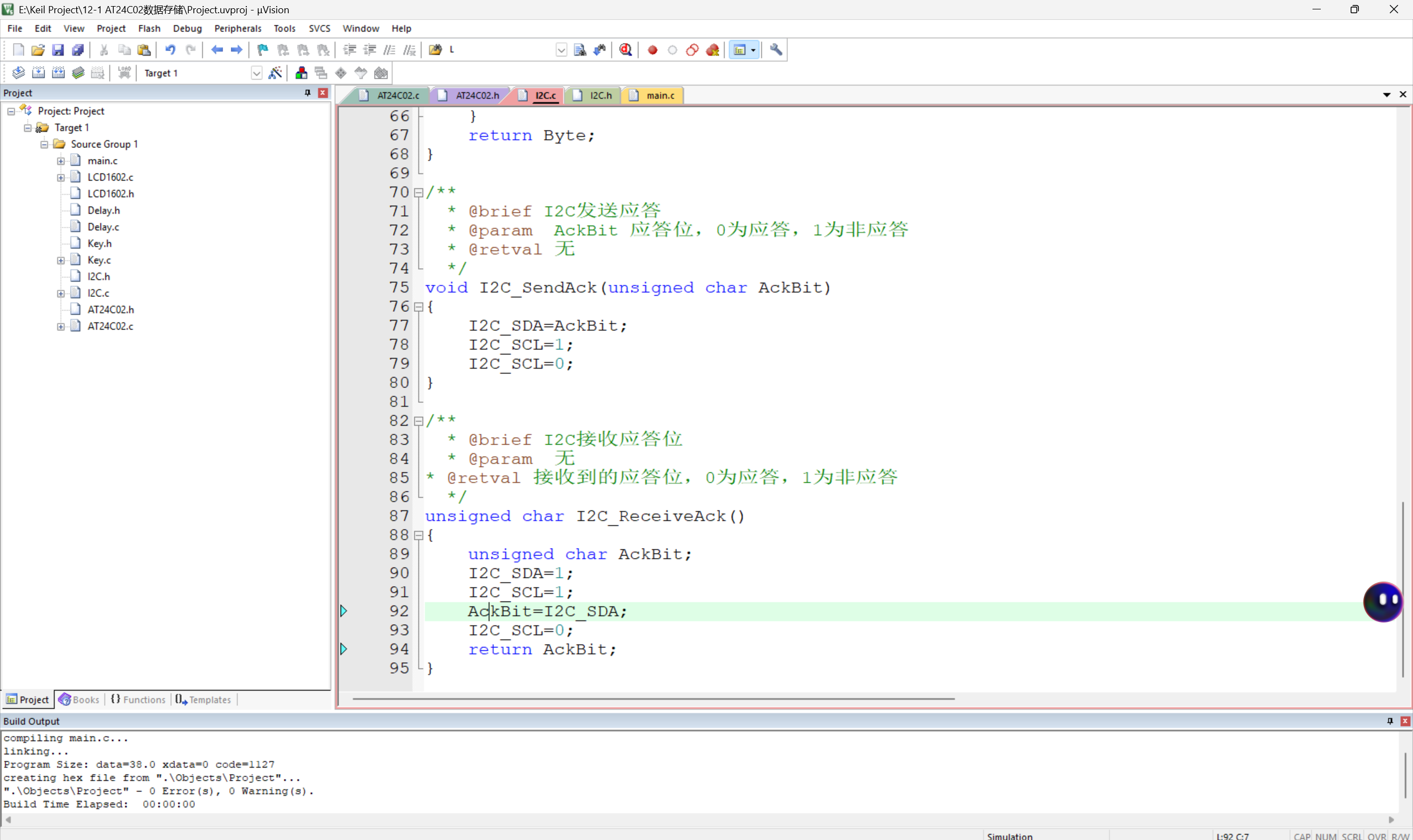Screen dimensions: 1413x840
Task: Click Manage Project Items colored blocks icon
Action: (x=301, y=73)
